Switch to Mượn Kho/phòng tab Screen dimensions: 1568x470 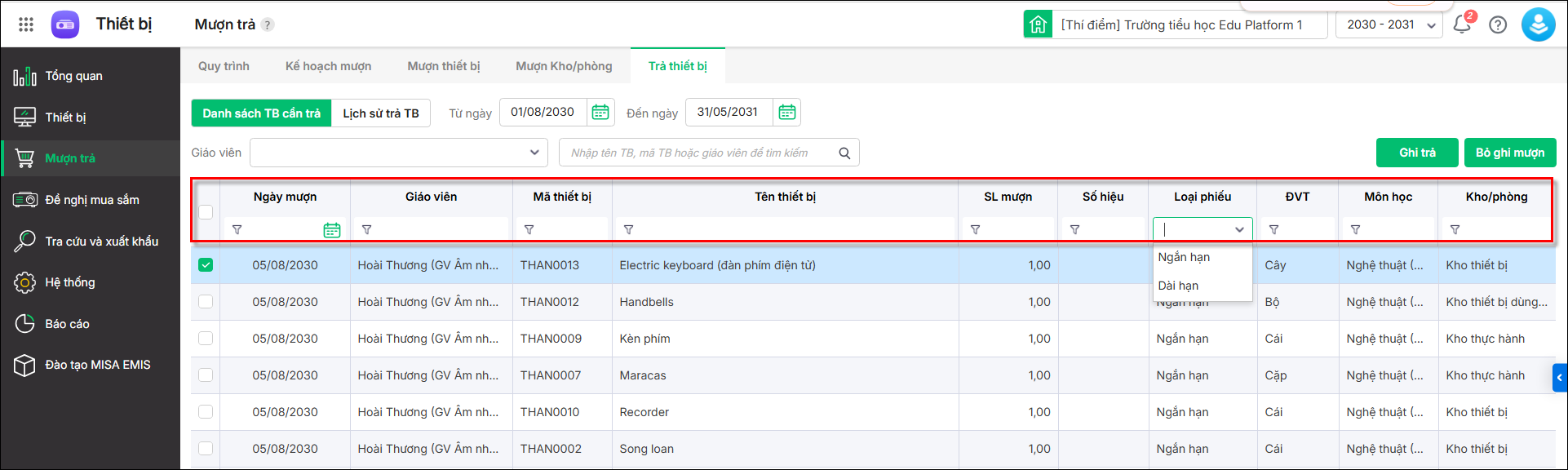(x=564, y=66)
